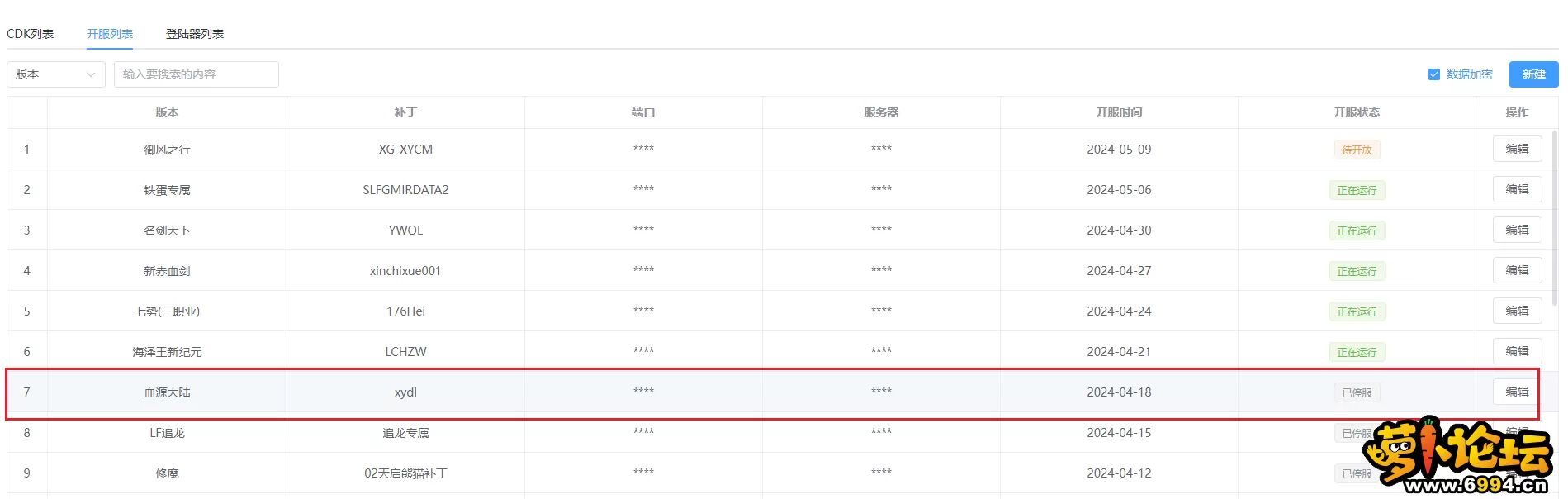Click 正在运行 tag in 海泽王新纪元 row
This screenshot has width=1568, height=499.
tap(1357, 352)
